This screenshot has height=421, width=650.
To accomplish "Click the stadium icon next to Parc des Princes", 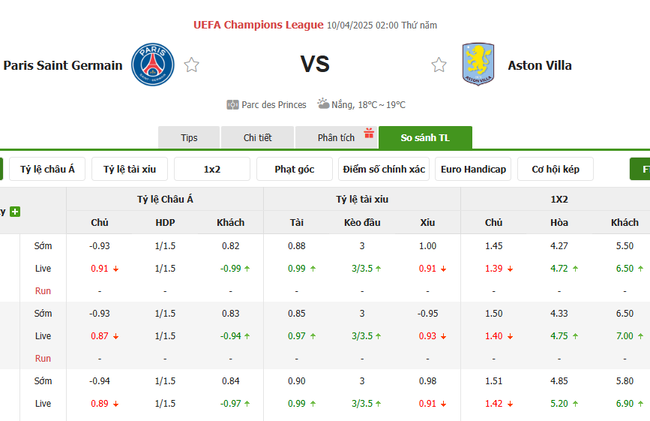I will pyautogui.click(x=233, y=104).
